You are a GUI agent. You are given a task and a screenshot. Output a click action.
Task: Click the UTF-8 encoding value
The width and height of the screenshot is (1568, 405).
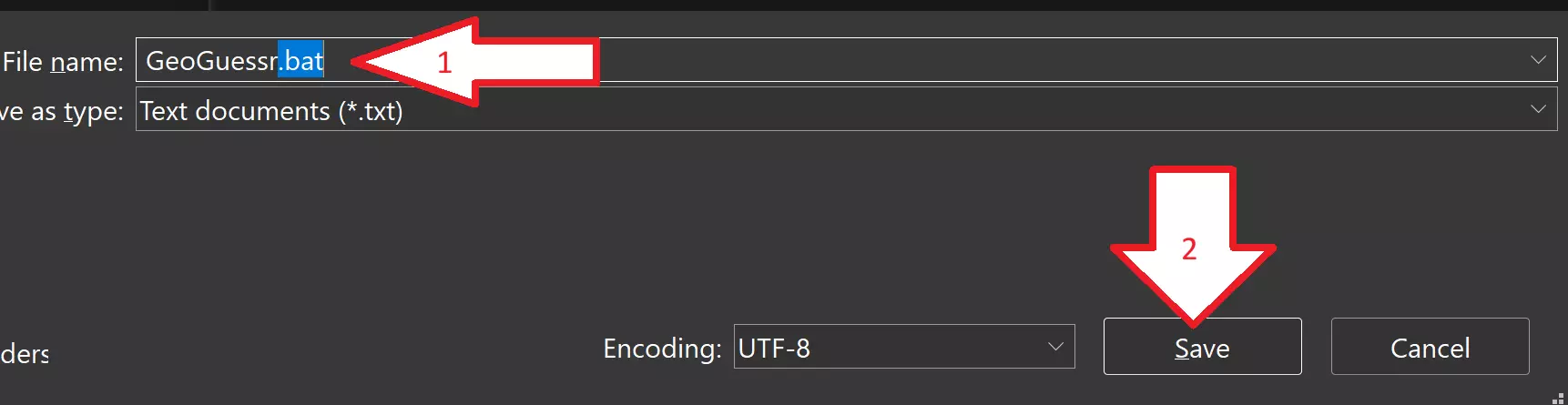click(x=774, y=348)
